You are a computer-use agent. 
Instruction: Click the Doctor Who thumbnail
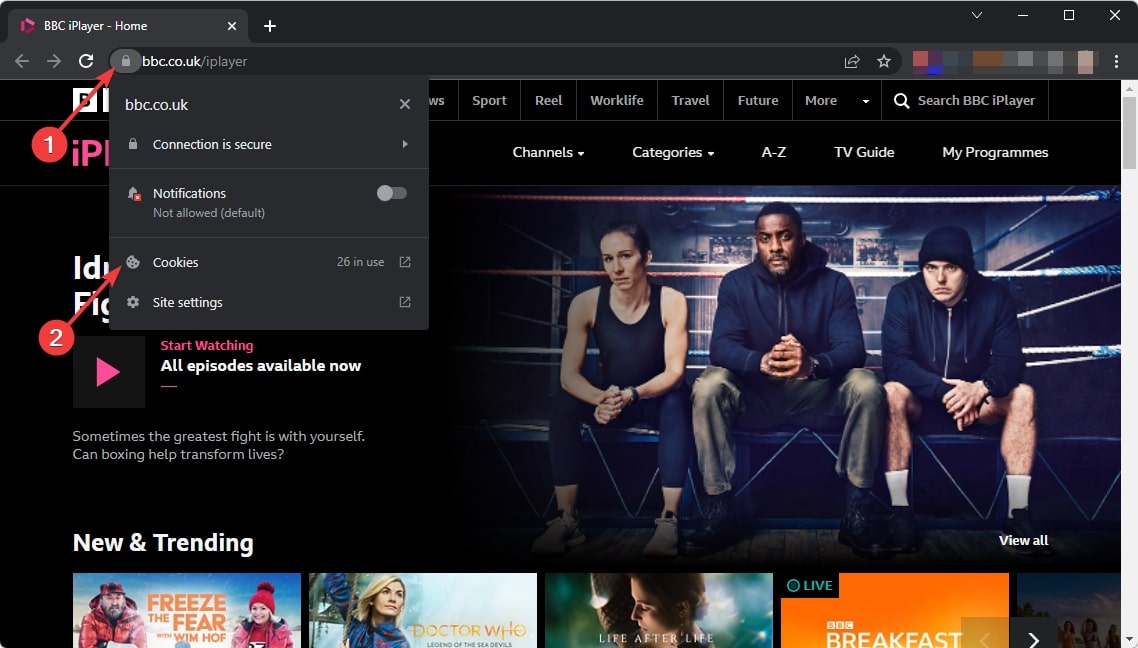click(422, 610)
